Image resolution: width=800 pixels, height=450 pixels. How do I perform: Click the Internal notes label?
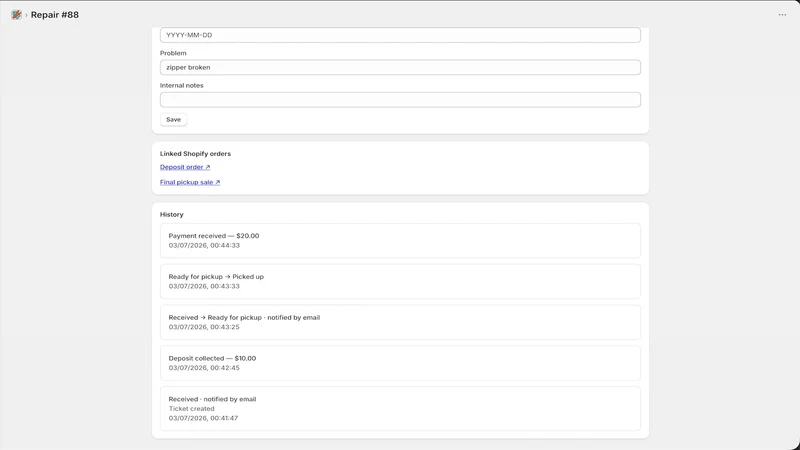click(182, 85)
